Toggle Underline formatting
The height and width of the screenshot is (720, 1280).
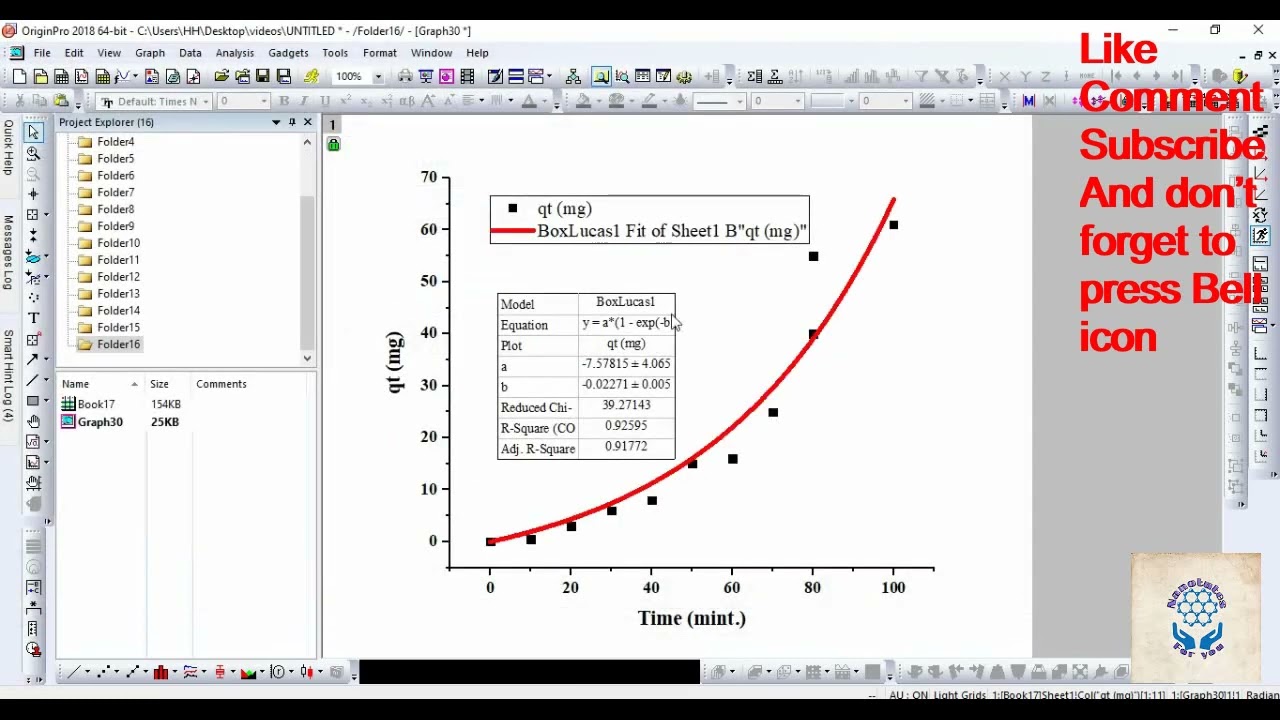coord(325,101)
